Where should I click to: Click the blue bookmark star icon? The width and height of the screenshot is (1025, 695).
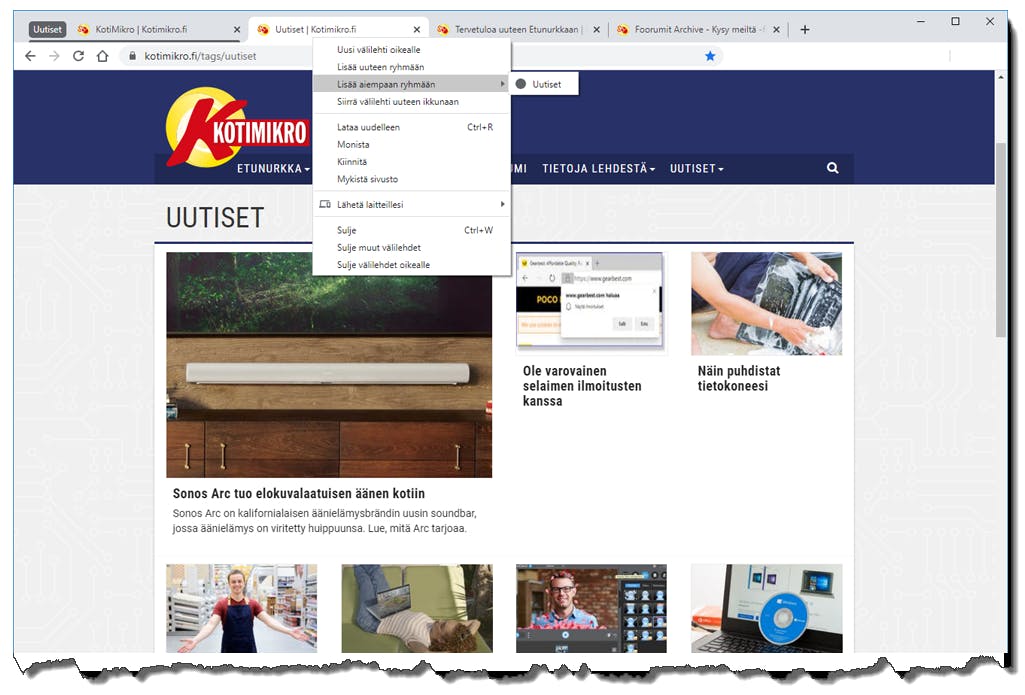click(710, 56)
